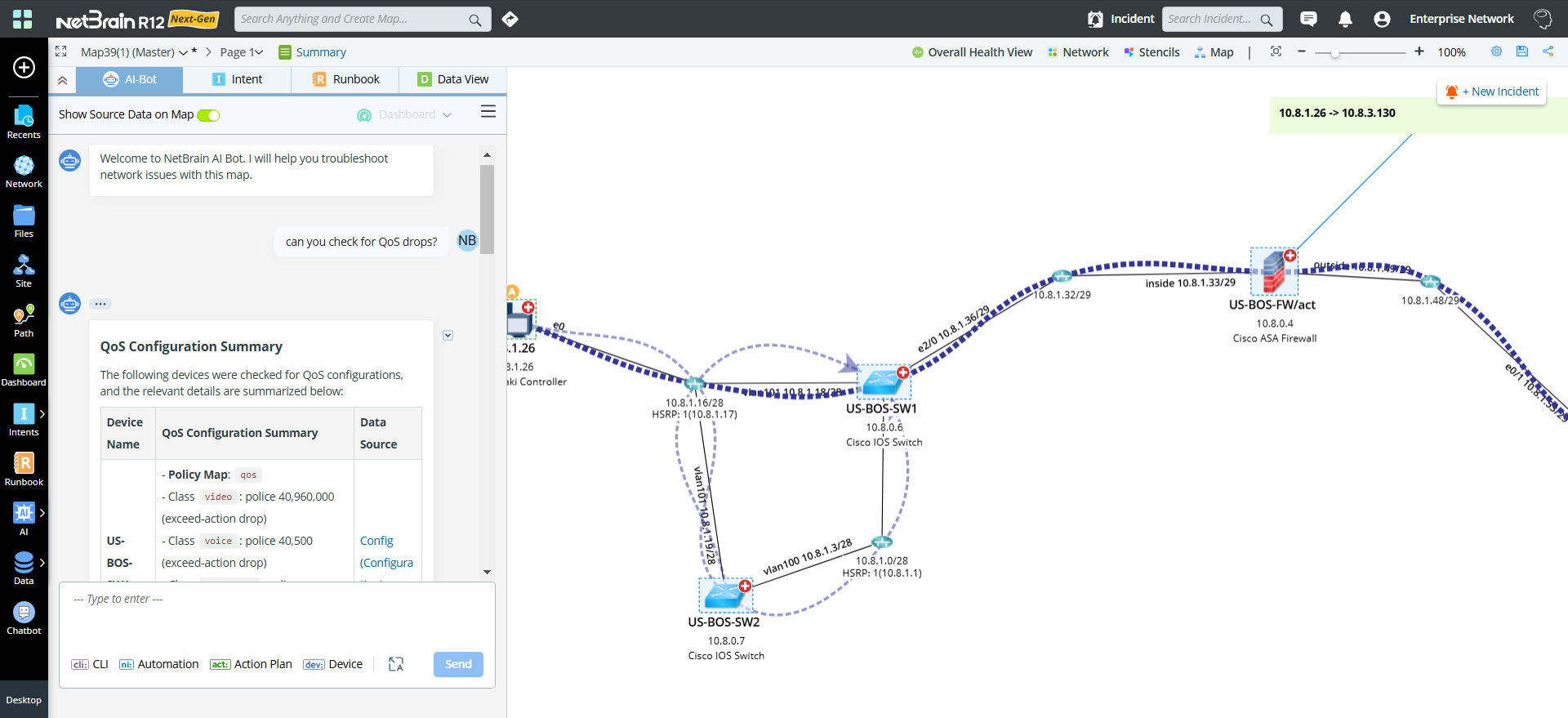Click the fit-to-screen map icon

pyautogui.click(x=1276, y=51)
